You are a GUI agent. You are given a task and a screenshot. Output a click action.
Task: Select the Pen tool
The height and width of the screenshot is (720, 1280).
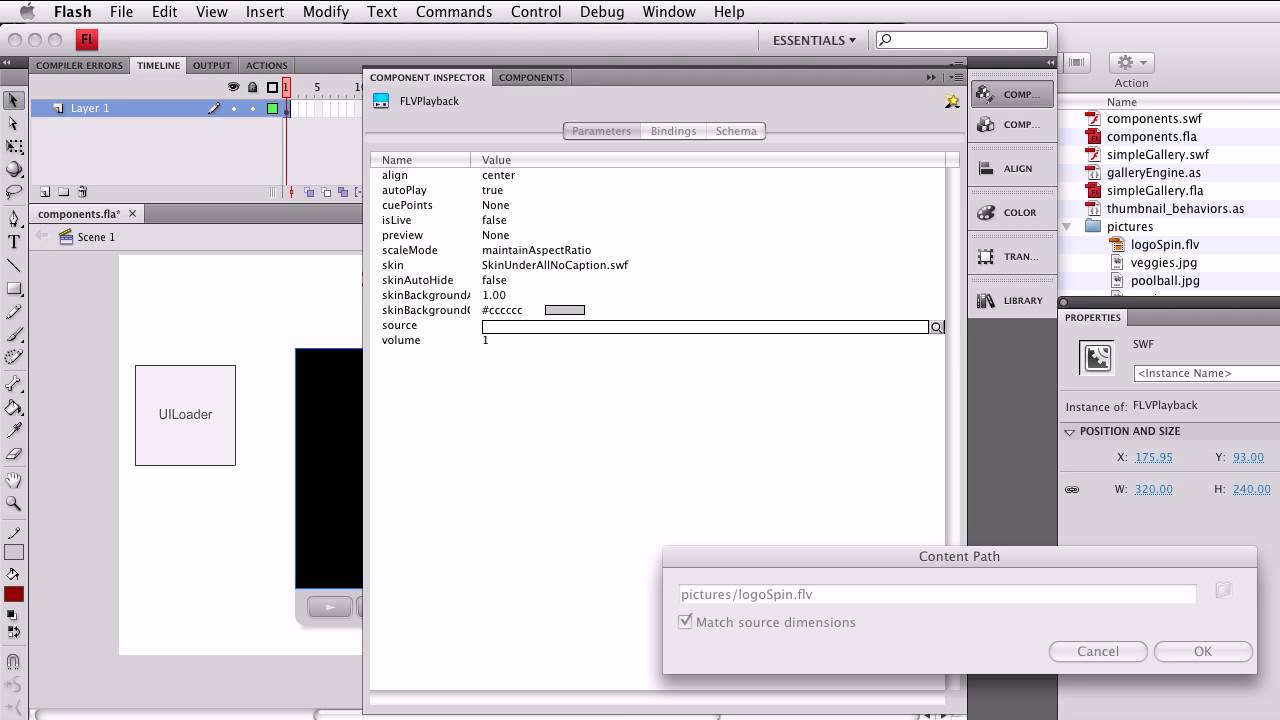14,218
